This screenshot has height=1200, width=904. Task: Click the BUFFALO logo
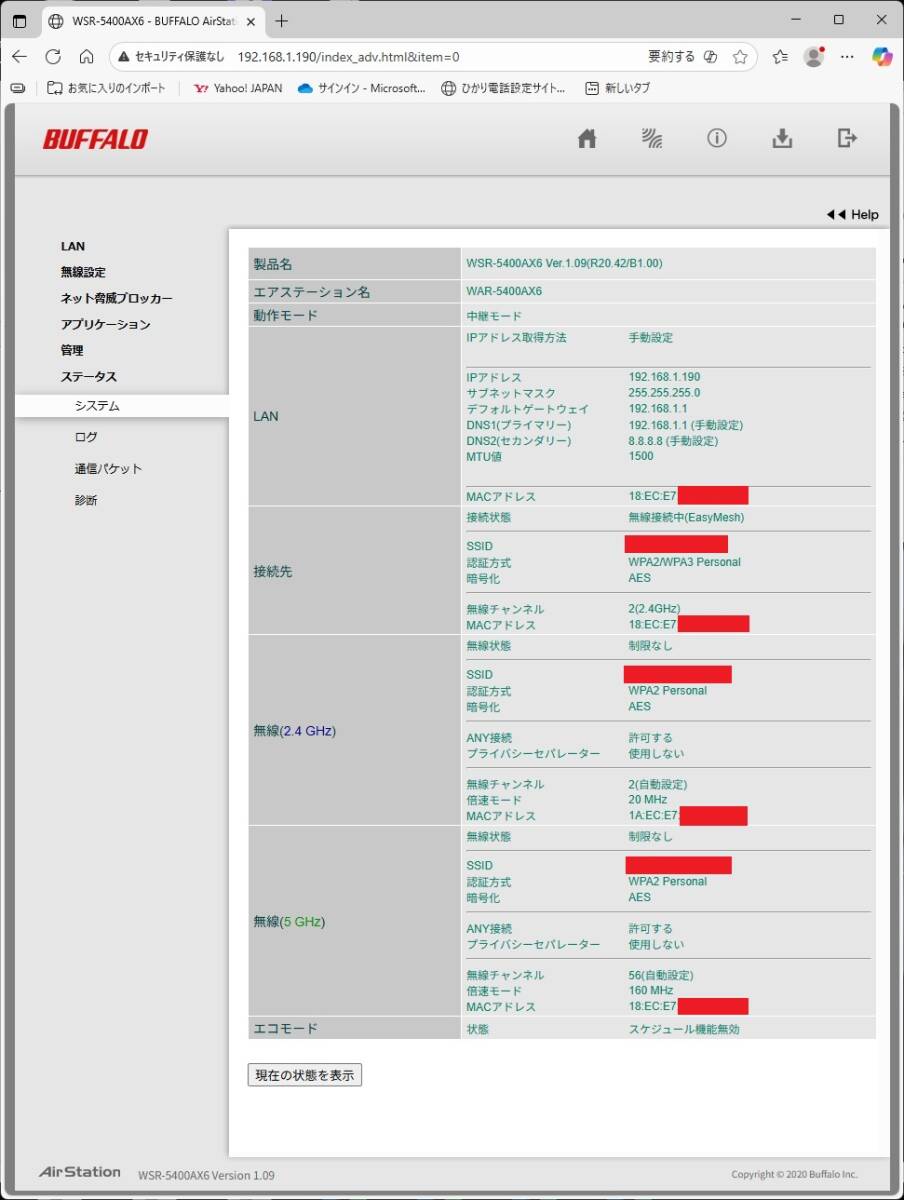pyautogui.click(x=97, y=139)
